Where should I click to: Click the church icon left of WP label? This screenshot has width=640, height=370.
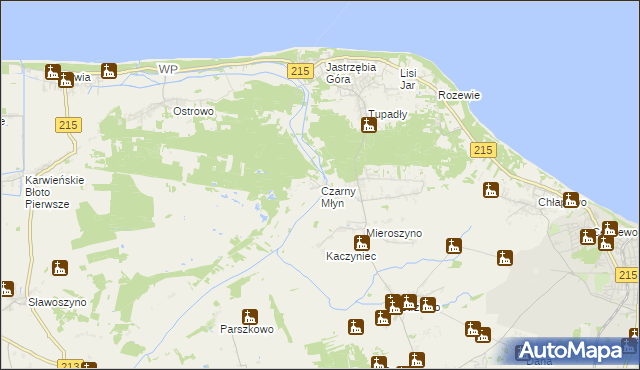click(109, 71)
